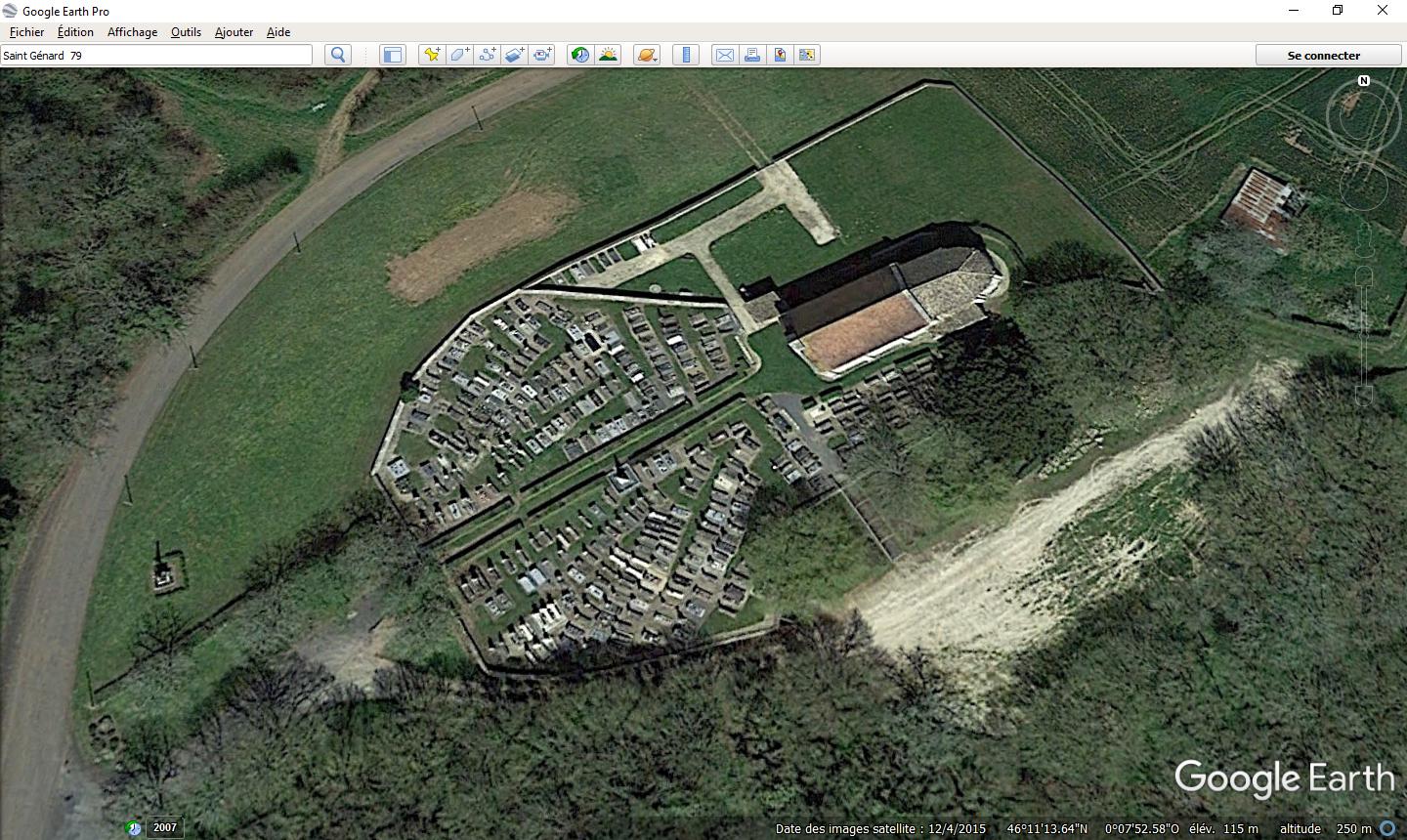Click the search magnifier button
This screenshot has width=1407, height=840.
tap(338, 55)
